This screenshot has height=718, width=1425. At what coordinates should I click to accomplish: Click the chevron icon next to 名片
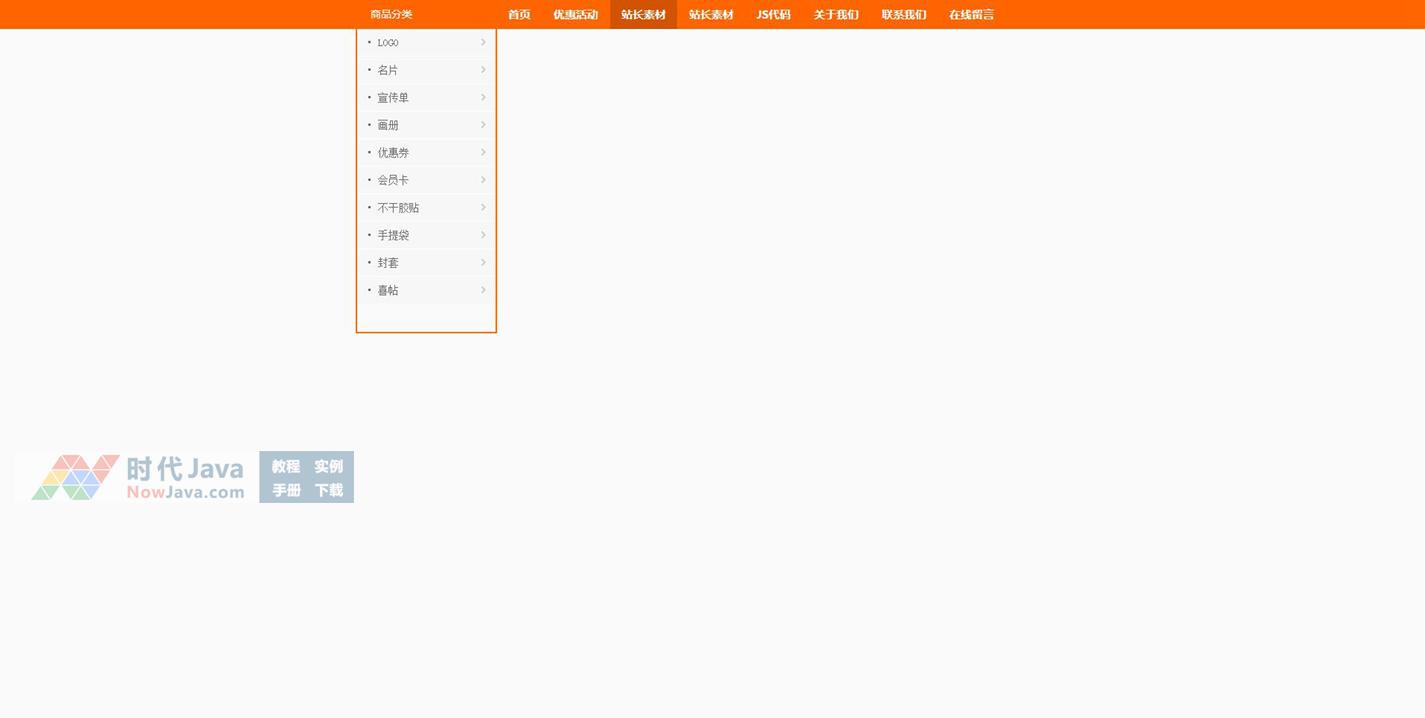point(483,70)
